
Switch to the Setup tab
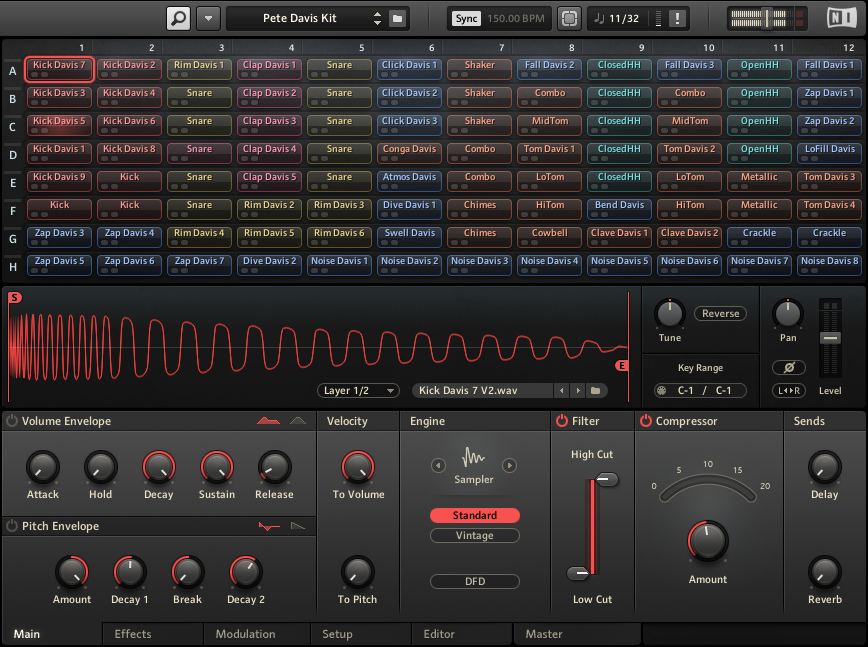click(x=361, y=634)
